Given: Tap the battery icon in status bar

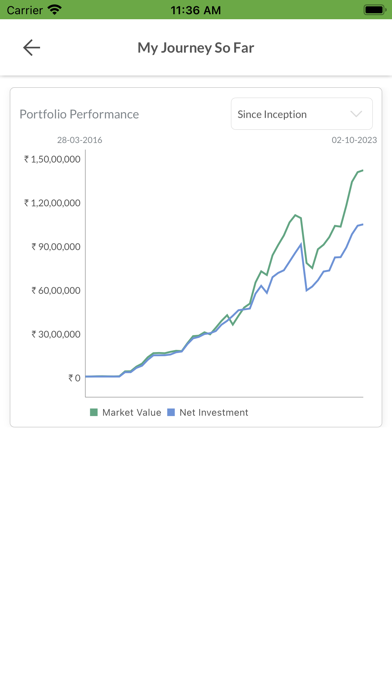Looking at the screenshot, I should 375,9.
